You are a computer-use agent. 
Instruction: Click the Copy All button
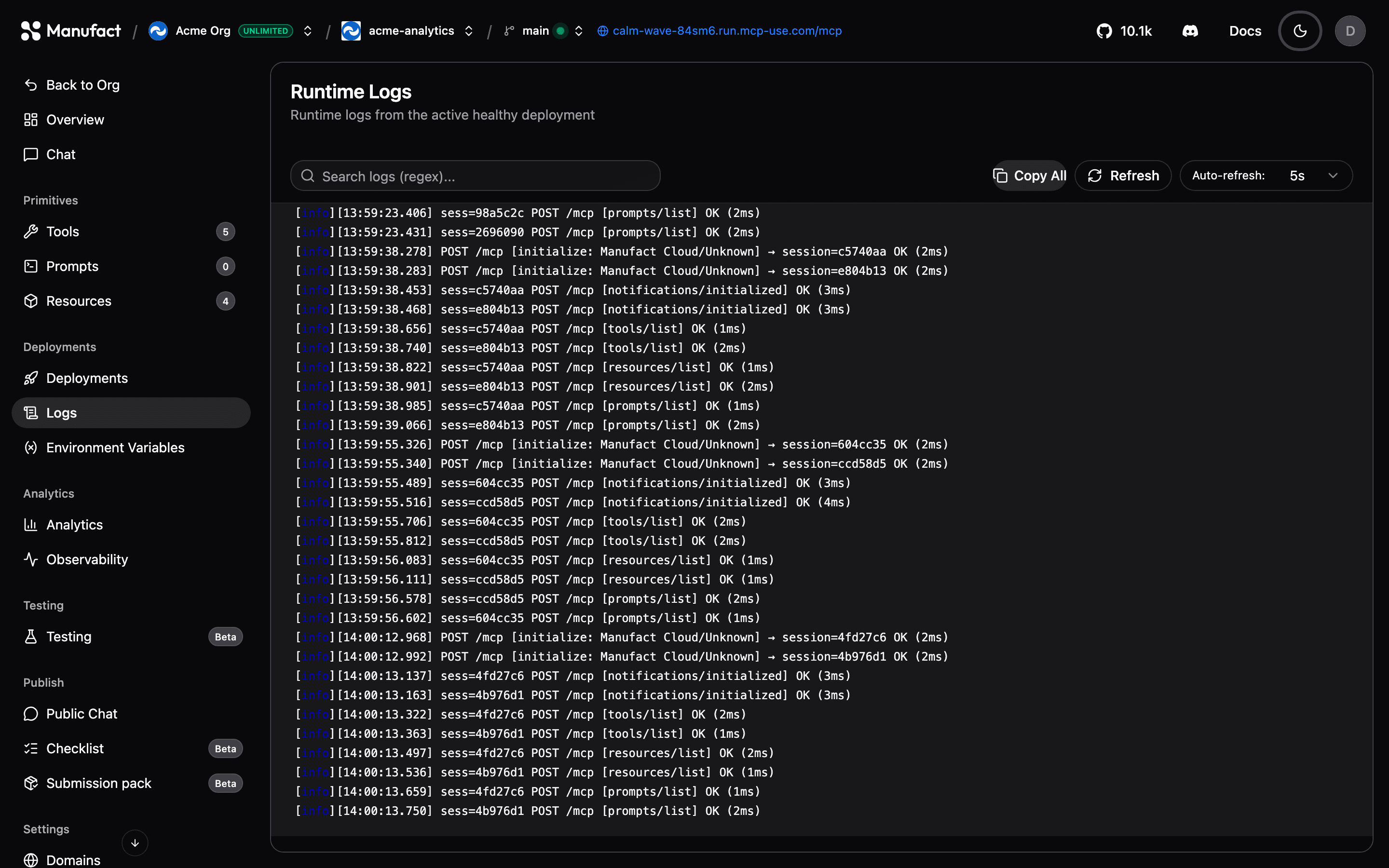(1030, 176)
